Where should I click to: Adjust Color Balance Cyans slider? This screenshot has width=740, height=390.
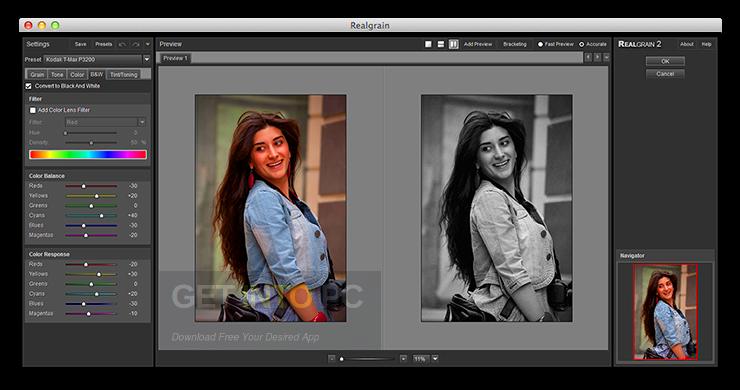[x=91, y=216]
